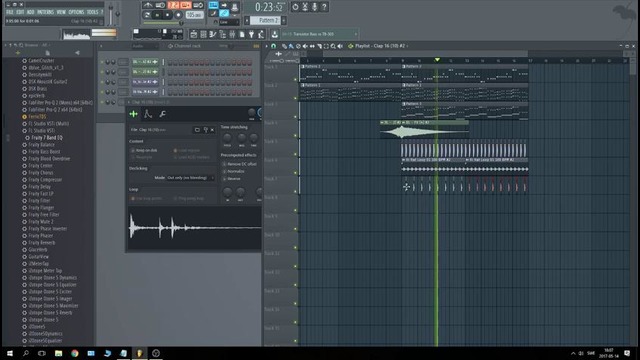Viewport: 640px width, 360px height.
Task: Click the undo history circular-arrow icon
Action: [x=295, y=7]
